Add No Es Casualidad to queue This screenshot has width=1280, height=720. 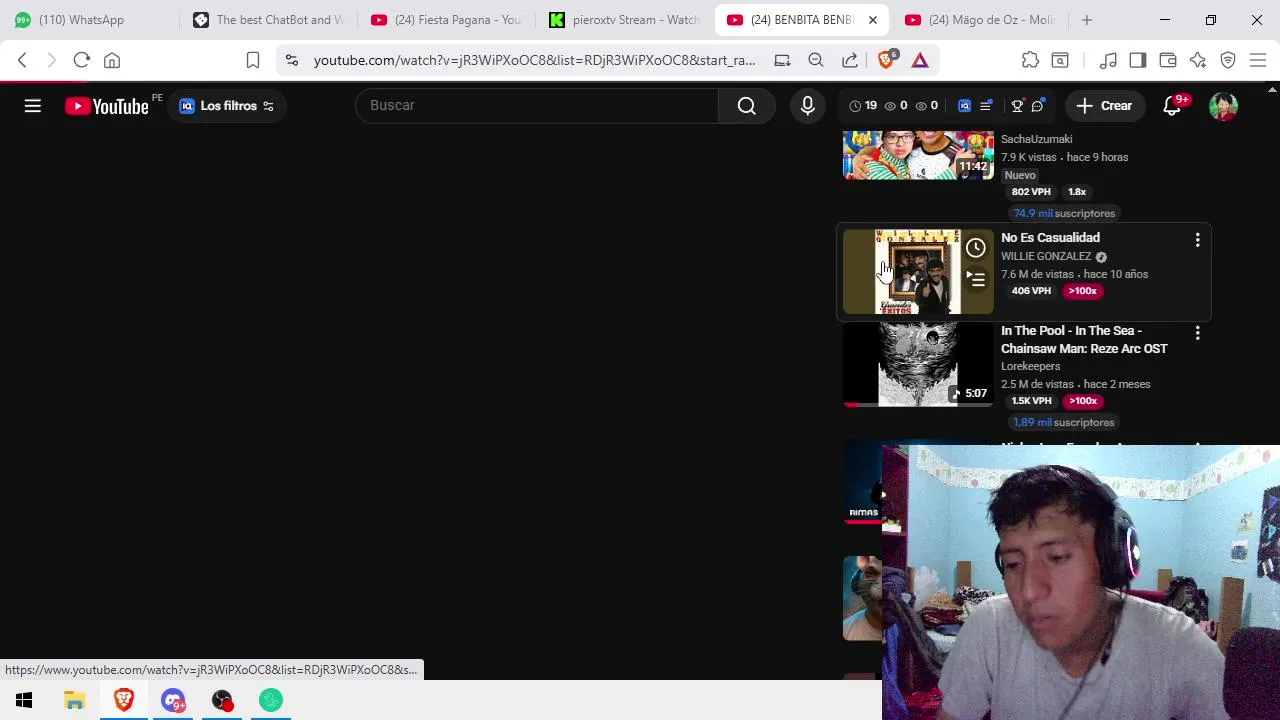(975, 280)
